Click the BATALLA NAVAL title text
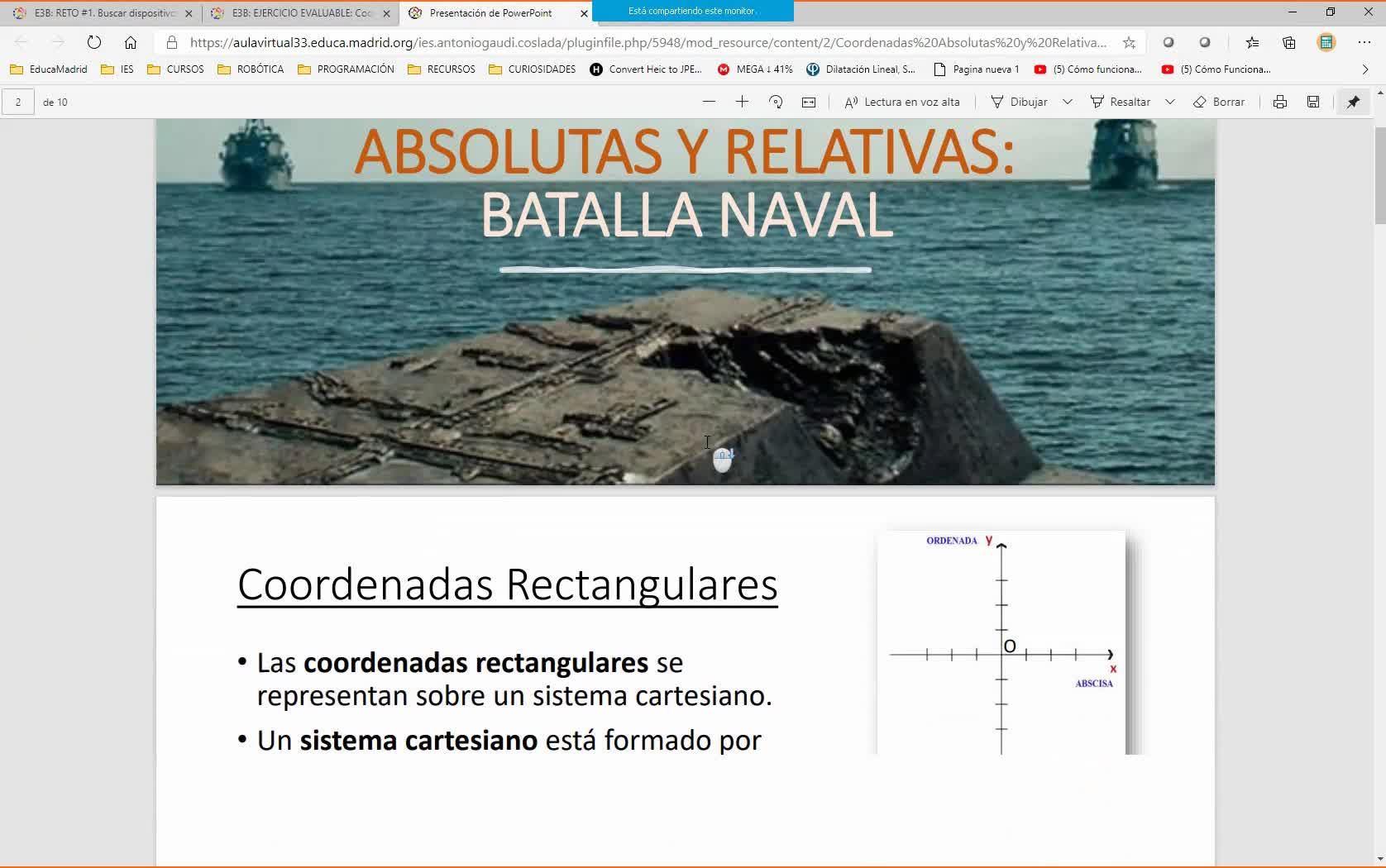This screenshot has height=868, width=1386. coord(686,215)
